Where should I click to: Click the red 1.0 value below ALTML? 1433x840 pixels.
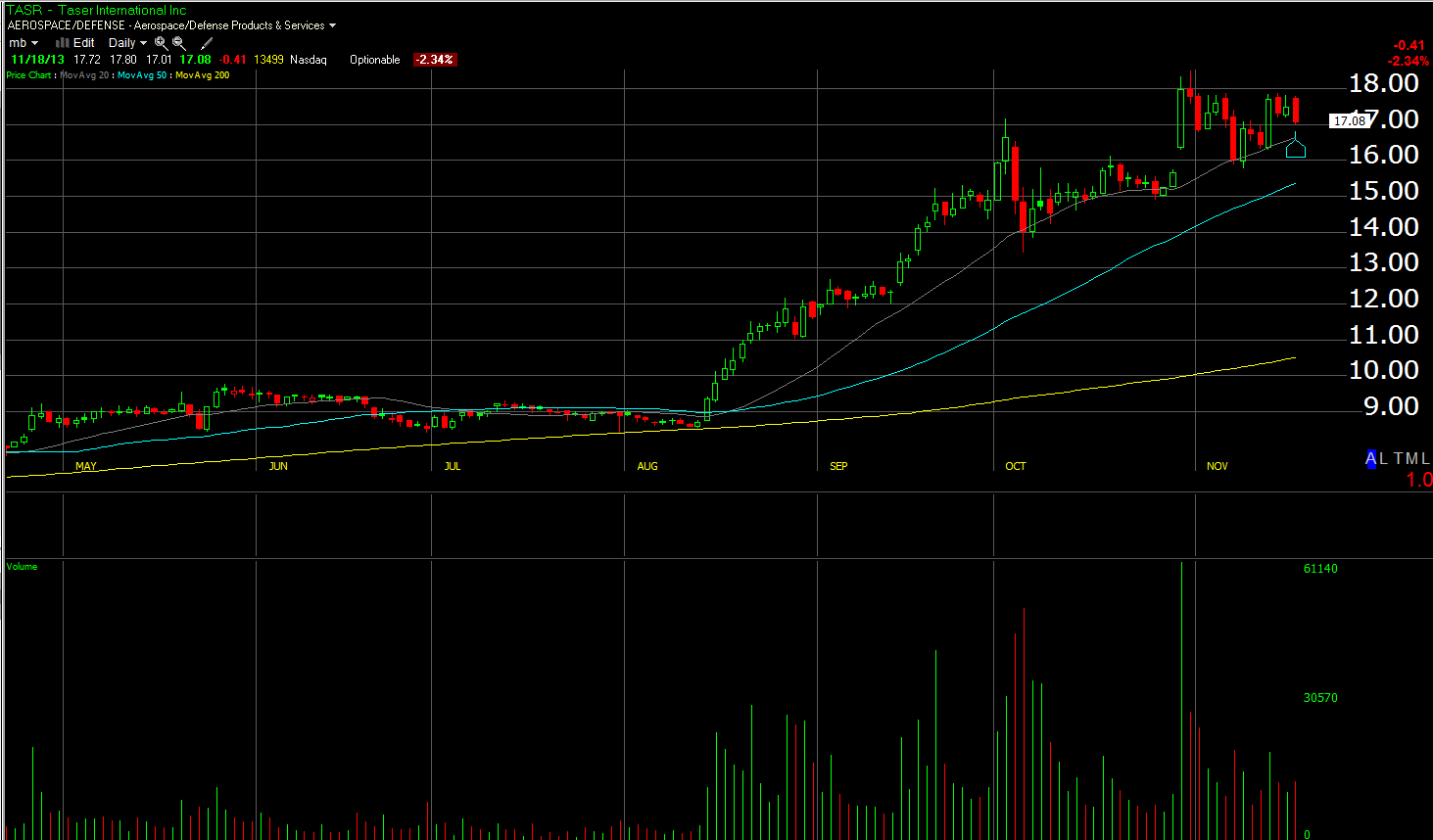click(x=1419, y=481)
